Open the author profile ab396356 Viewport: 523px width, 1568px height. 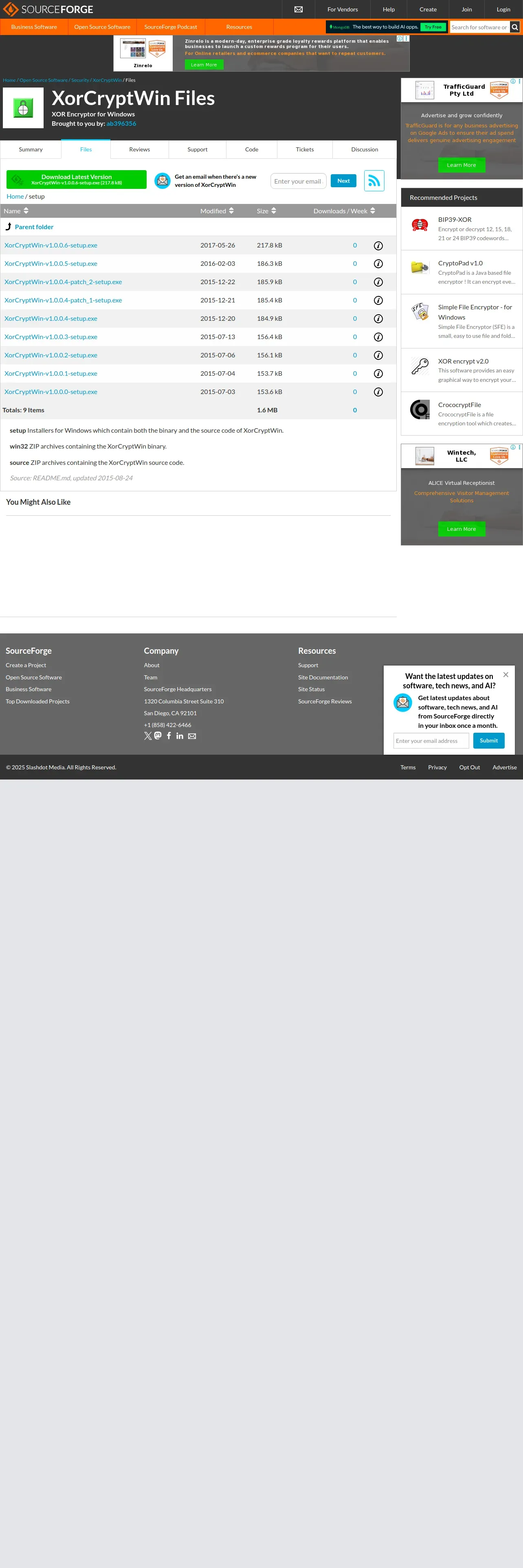point(121,124)
